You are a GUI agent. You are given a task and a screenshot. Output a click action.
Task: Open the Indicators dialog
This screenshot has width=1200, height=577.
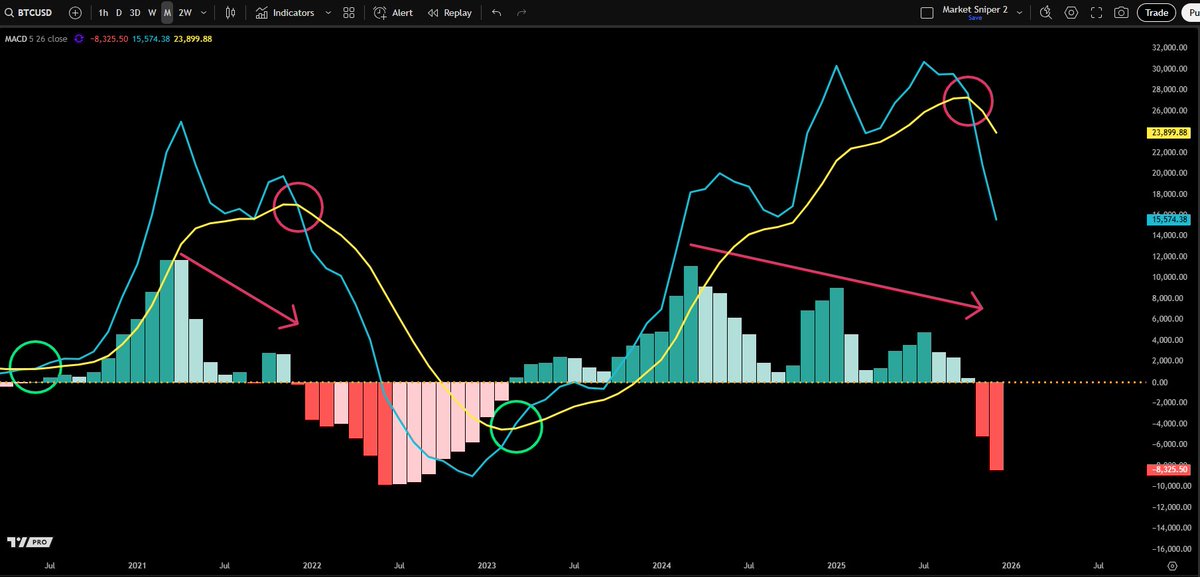pyautogui.click(x=285, y=13)
